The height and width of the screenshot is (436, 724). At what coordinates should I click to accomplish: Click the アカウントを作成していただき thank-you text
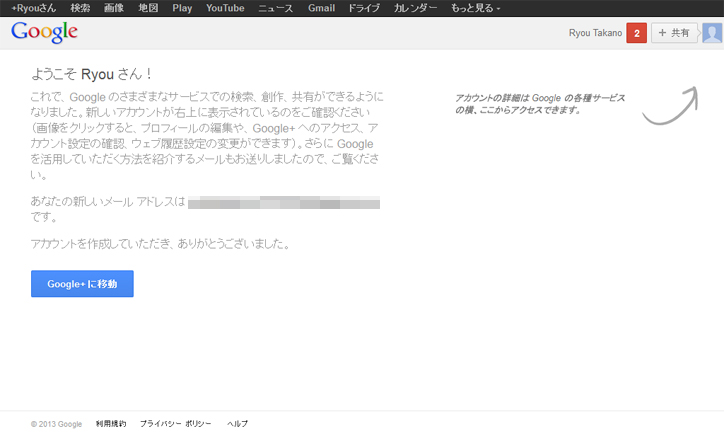pyautogui.click(x=160, y=243)
